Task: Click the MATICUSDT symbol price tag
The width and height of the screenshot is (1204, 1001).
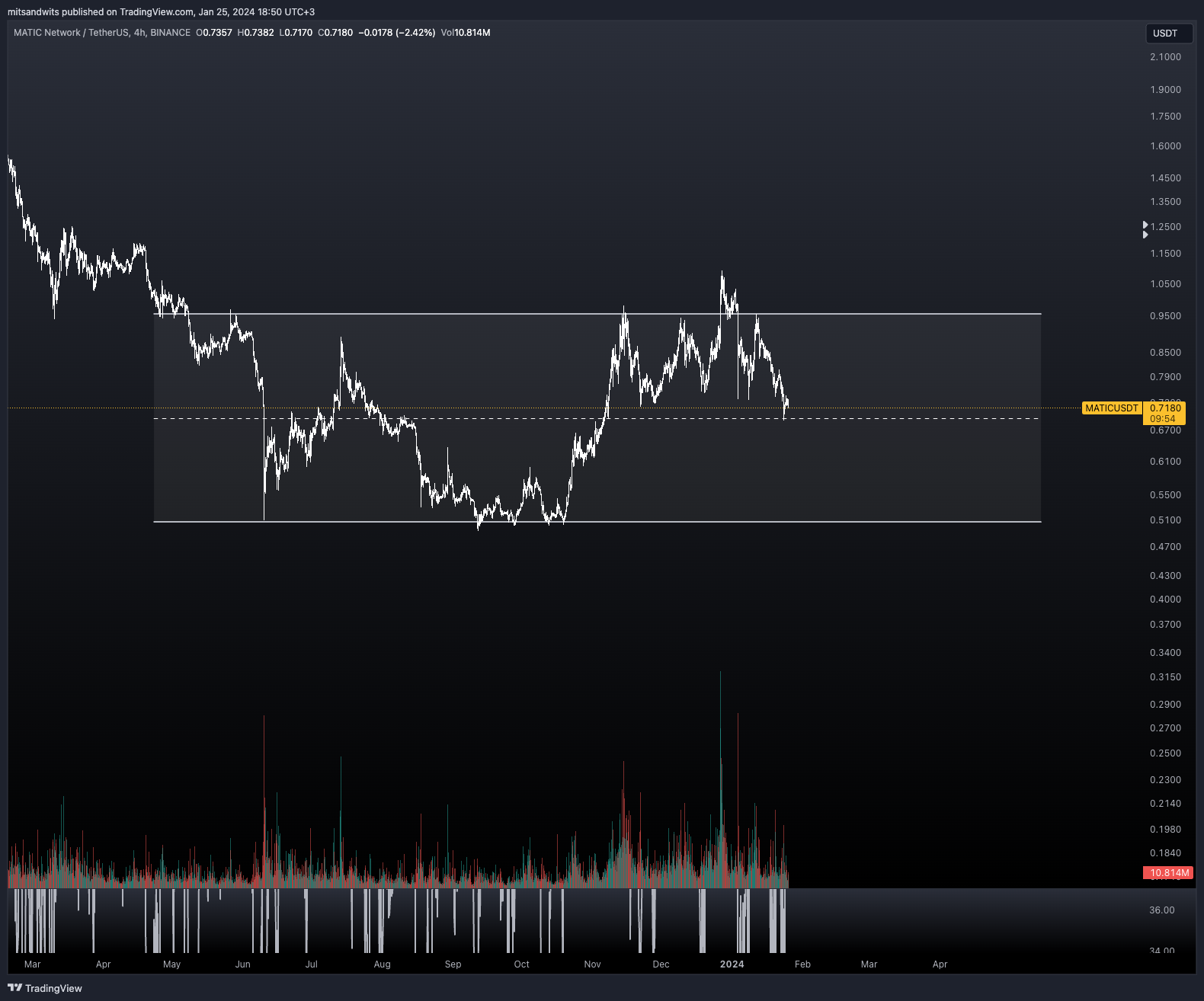Action: 1112,408
